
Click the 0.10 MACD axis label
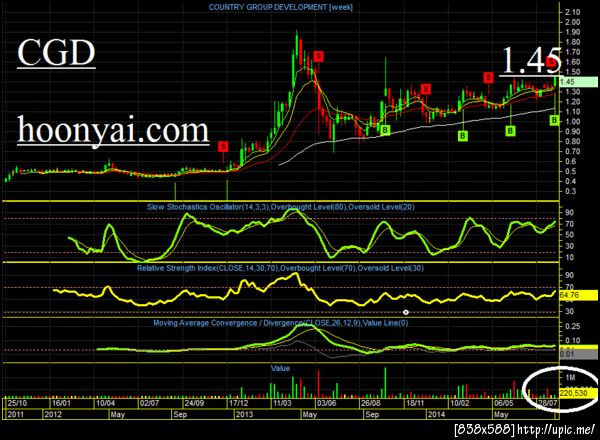tap(572, 340)
